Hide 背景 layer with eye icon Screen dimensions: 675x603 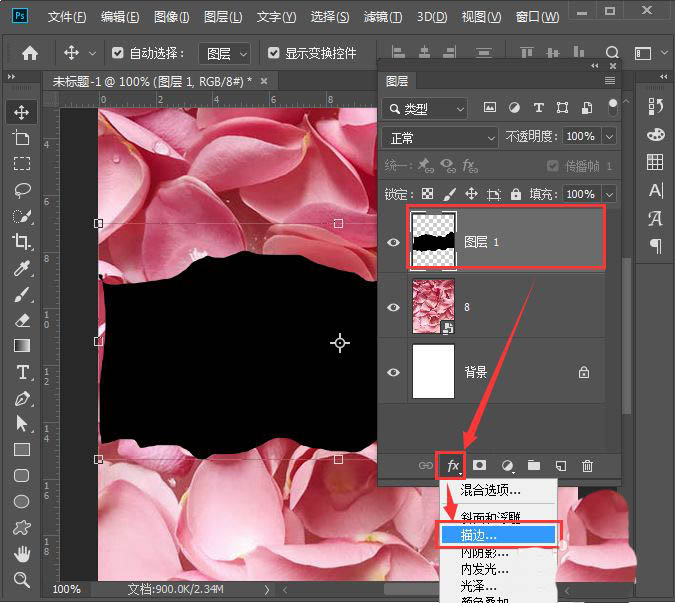(393, 372)
